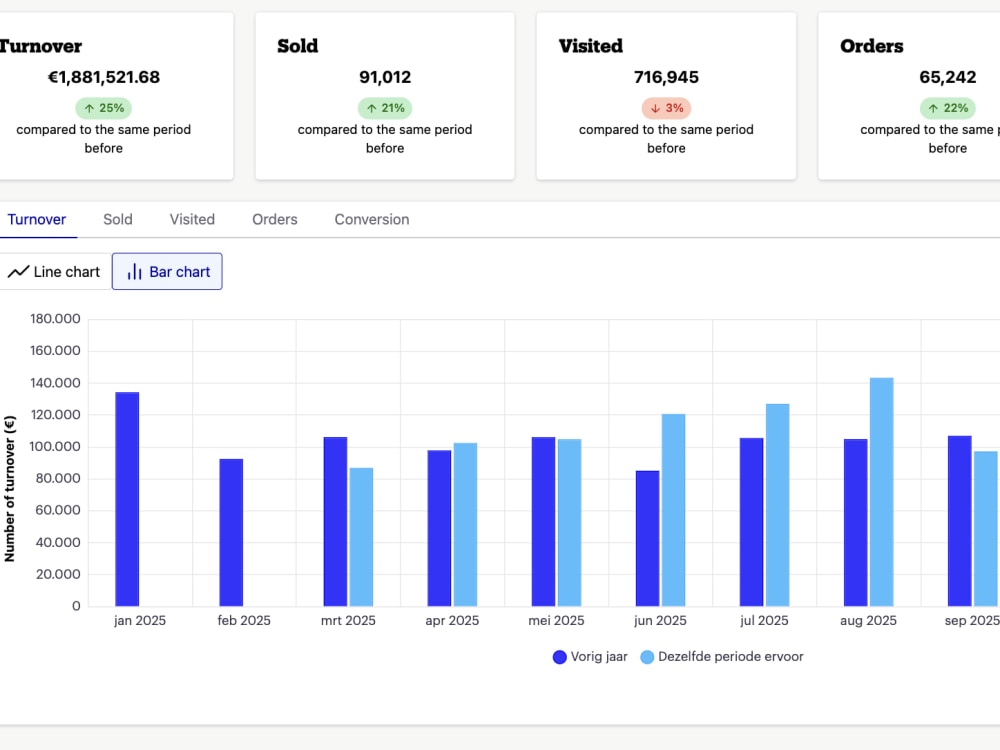Toggle Vorig jaar legend series
The image size is (1000, 750).
[591, 657]
